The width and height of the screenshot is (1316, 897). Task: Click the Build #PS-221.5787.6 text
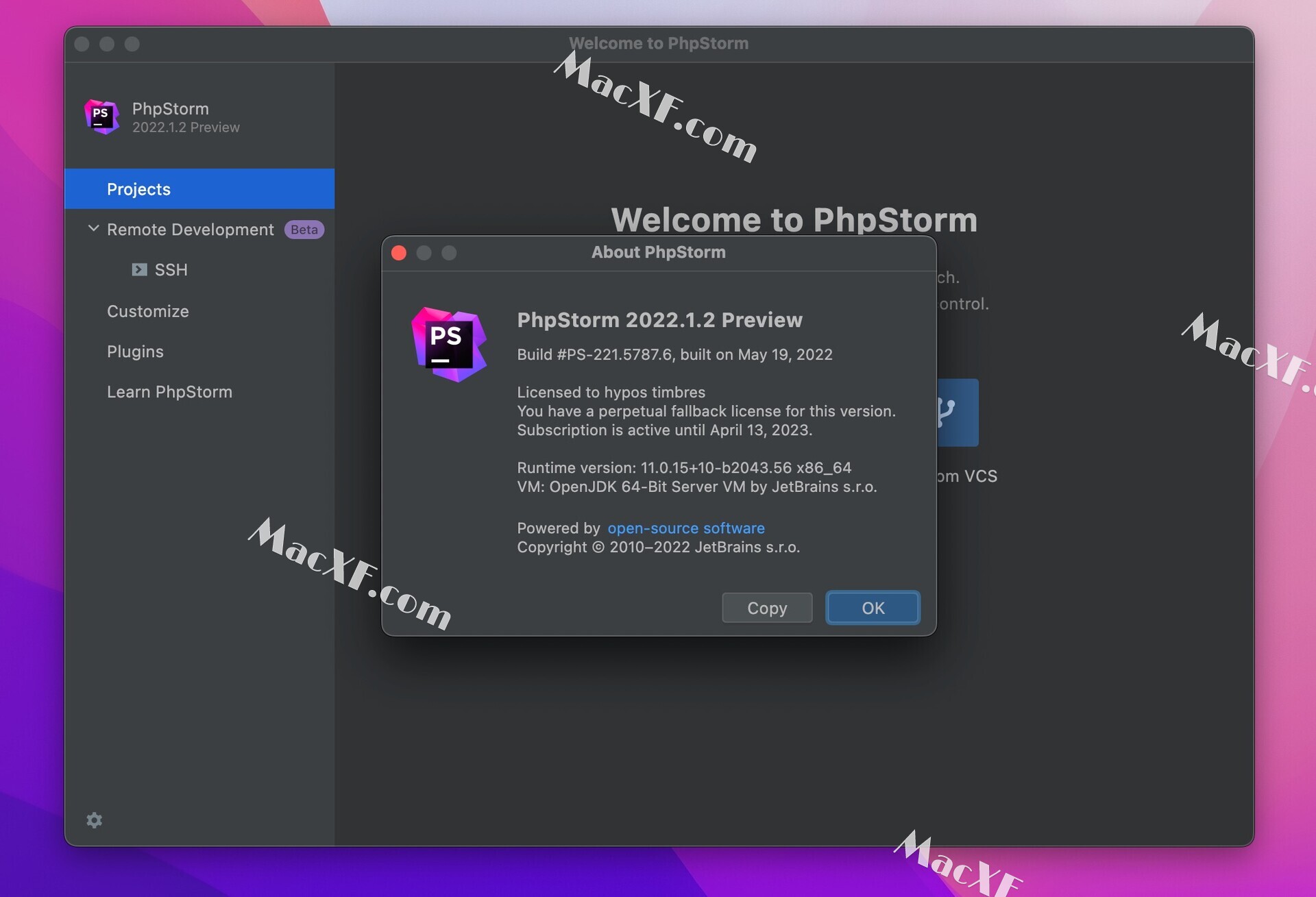coord(674,354)
